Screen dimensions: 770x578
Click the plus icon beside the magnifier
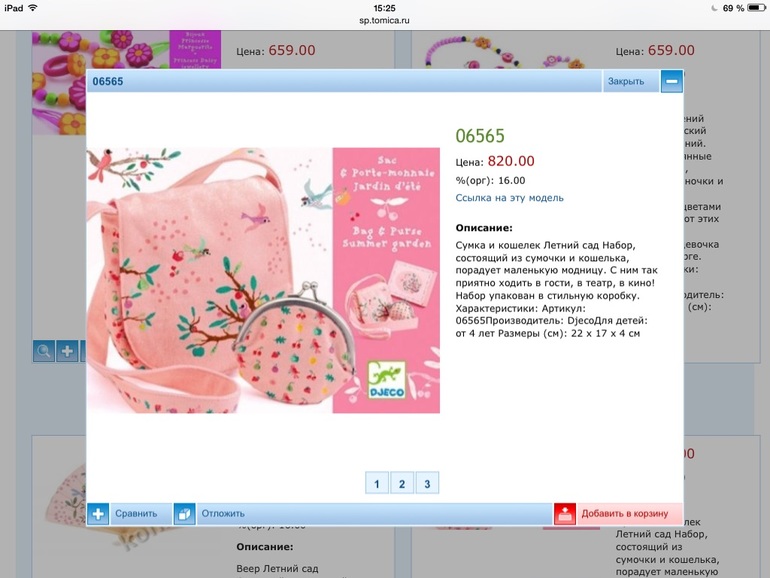tap(67, 352)
